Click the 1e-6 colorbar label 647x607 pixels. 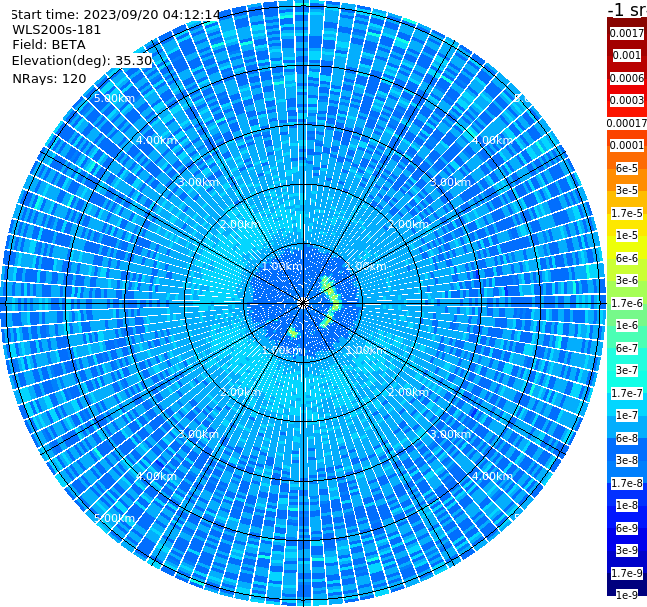pos(627,325)
